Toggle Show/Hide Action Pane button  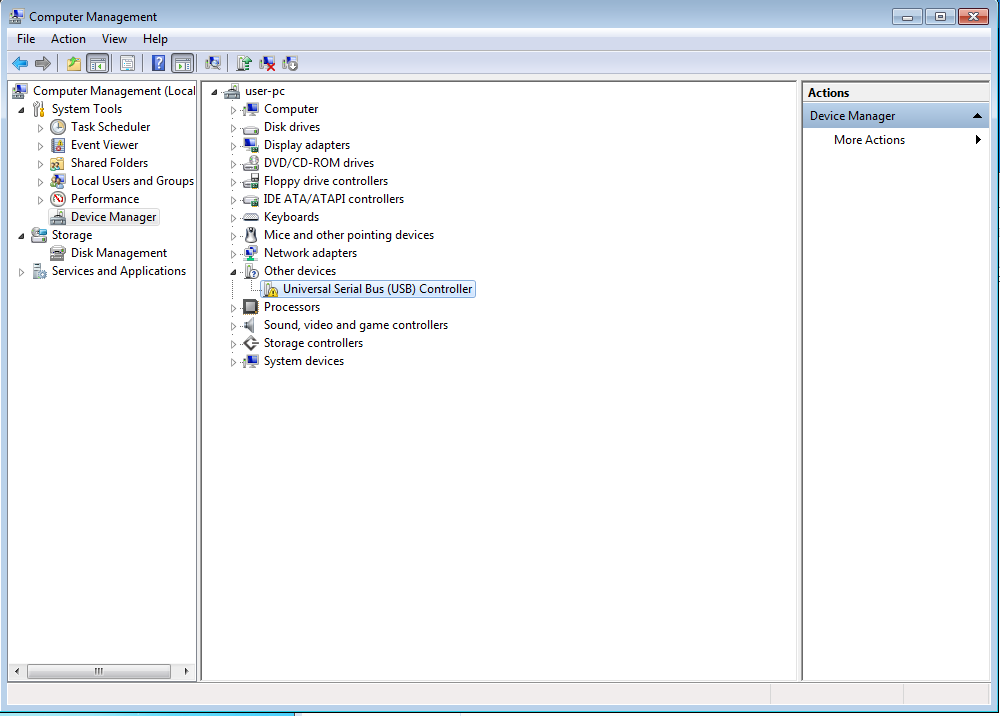(182, 63)
